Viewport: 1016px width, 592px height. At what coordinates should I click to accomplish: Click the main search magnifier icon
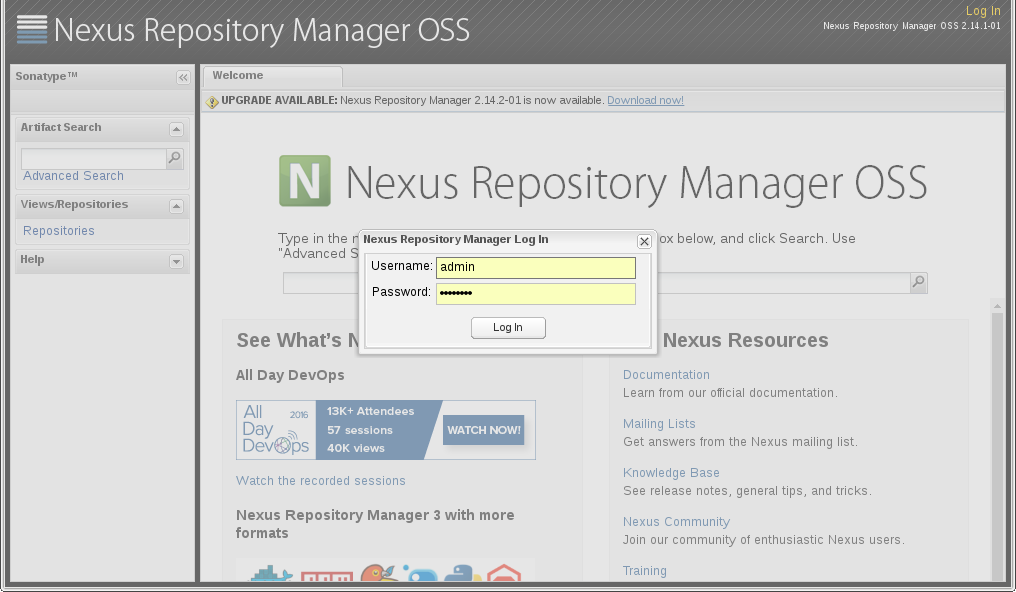(x=918, y=283)
